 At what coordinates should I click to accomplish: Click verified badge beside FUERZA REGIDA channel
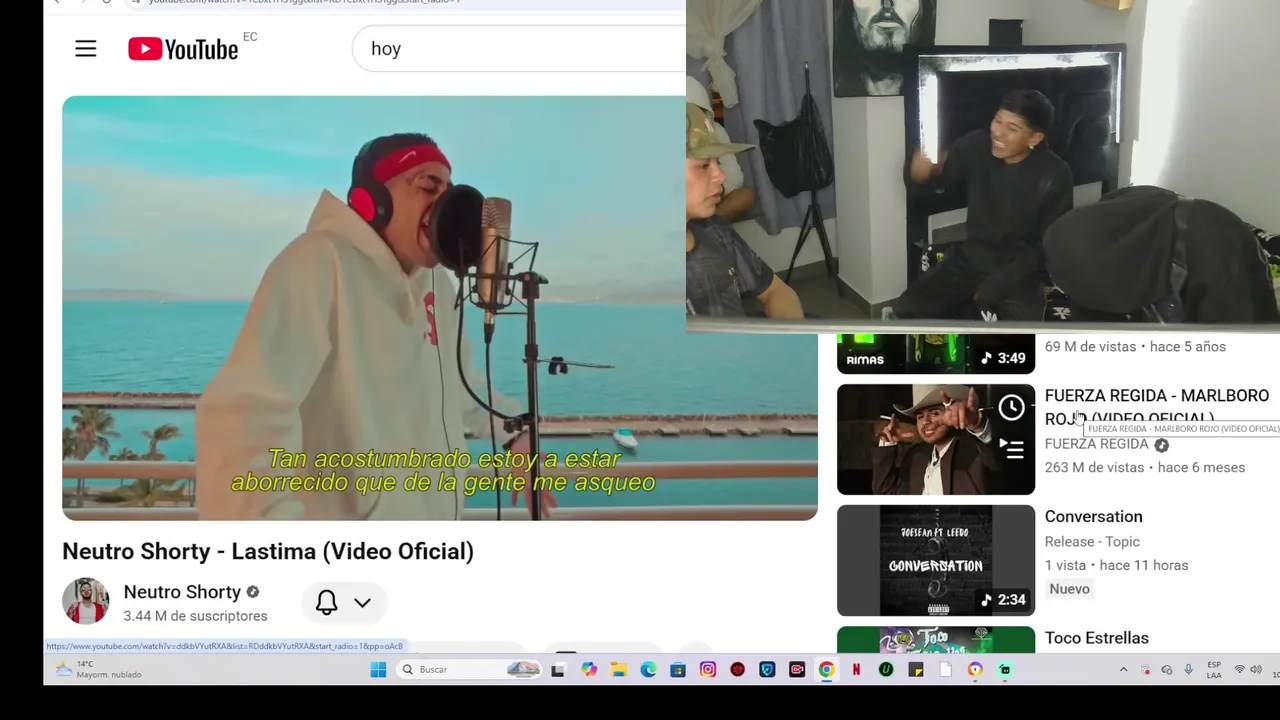pyautogui.click(x=1161, y=444)
